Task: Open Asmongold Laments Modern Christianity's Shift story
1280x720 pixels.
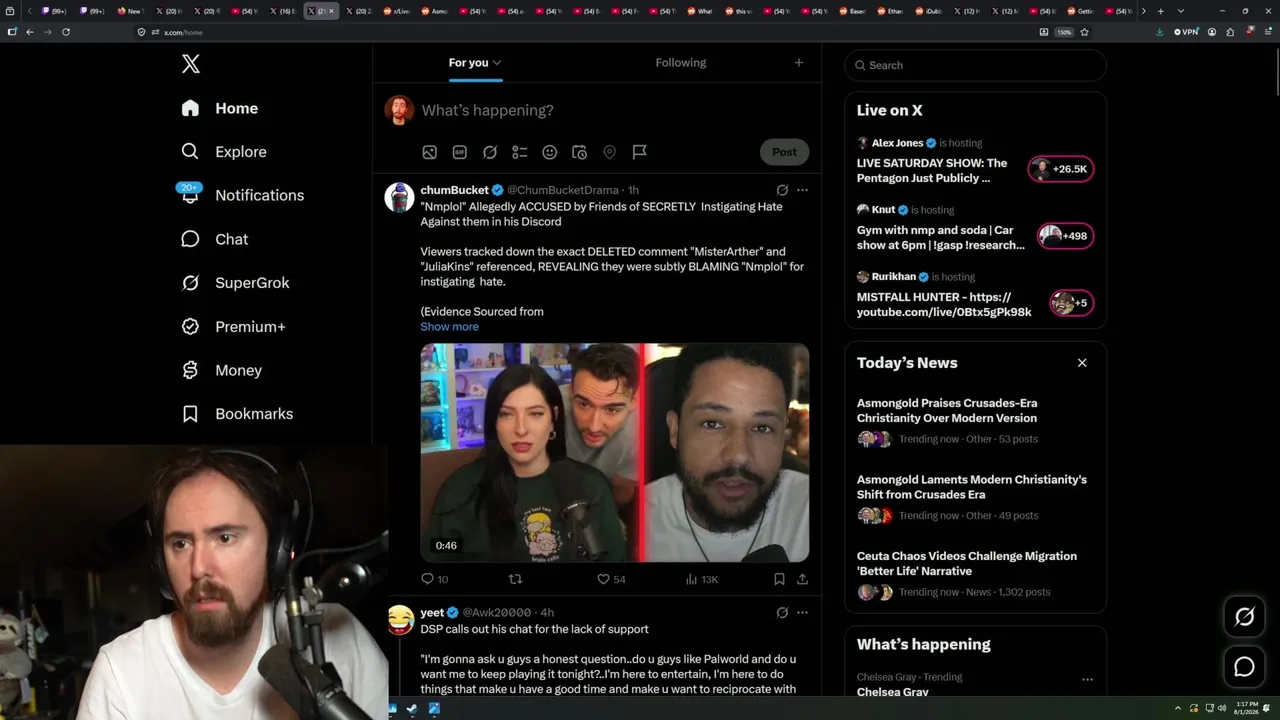Action: pos(972,487)
